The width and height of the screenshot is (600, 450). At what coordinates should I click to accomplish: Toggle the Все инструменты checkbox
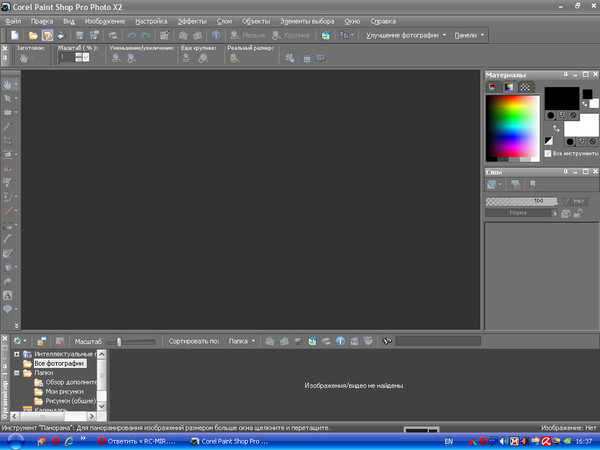click(x=548, y=153)
